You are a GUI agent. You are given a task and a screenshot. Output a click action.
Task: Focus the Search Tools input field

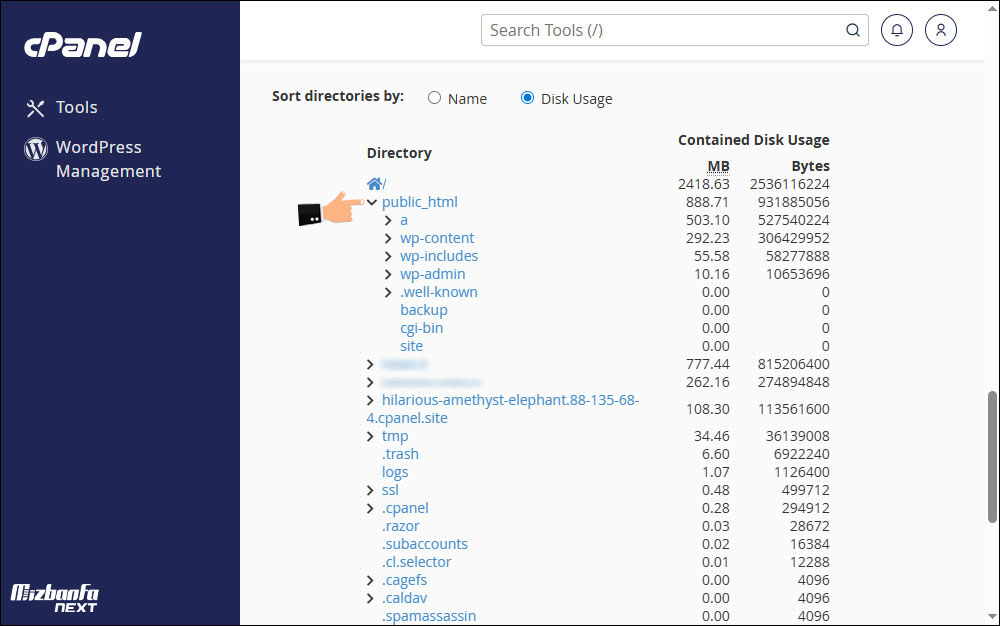(660, 30)
